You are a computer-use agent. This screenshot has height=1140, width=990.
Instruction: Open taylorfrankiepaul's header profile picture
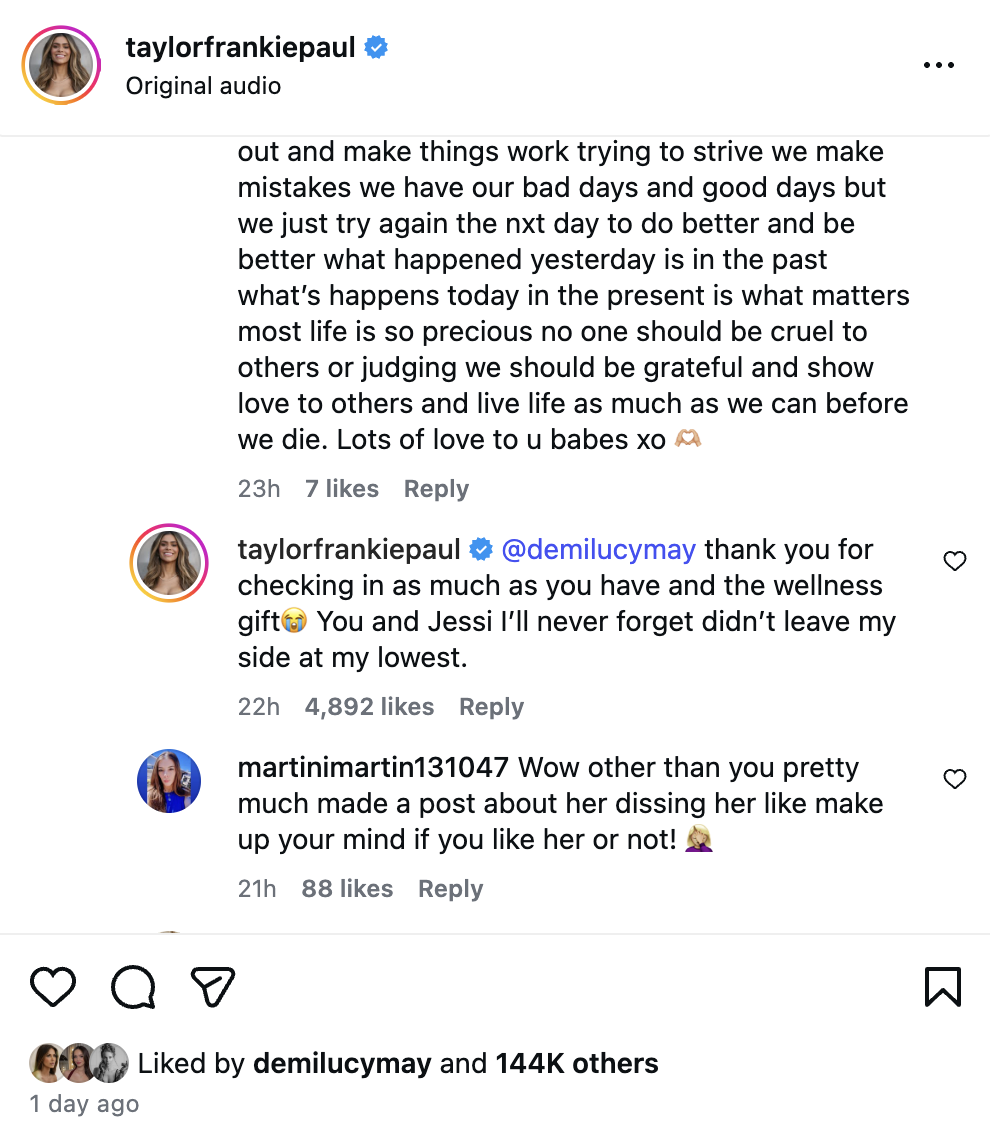coord(63,66)
